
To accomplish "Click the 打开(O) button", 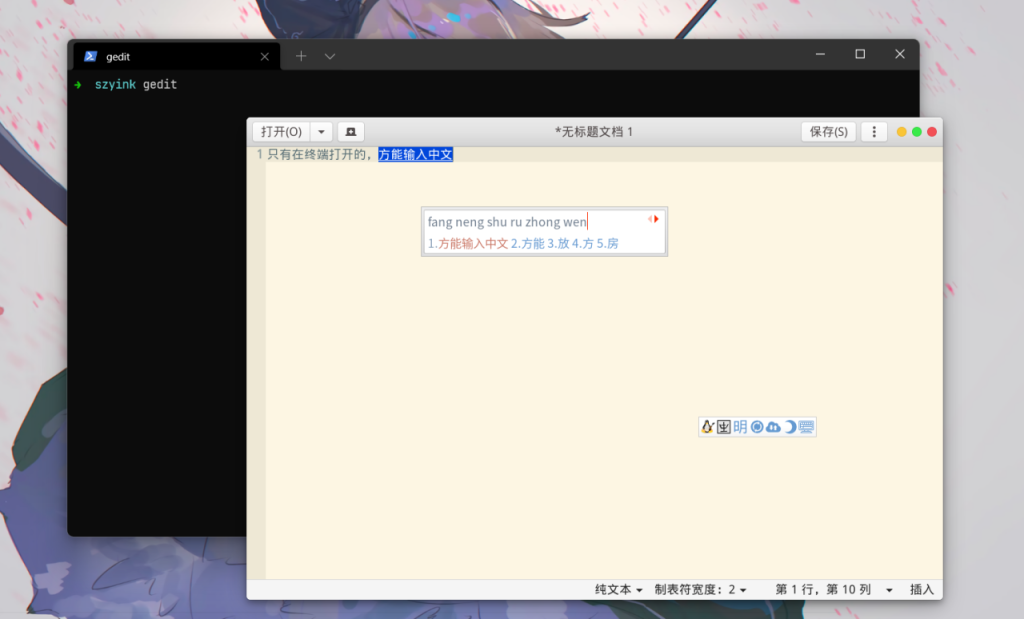I will point(281,132).
